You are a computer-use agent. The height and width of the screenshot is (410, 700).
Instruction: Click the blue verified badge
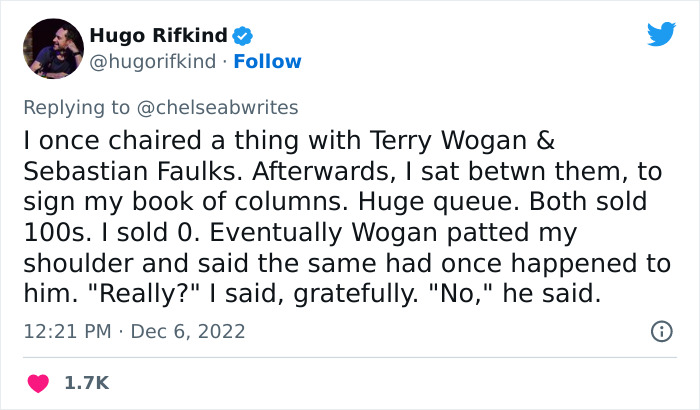tap(242, 37)
